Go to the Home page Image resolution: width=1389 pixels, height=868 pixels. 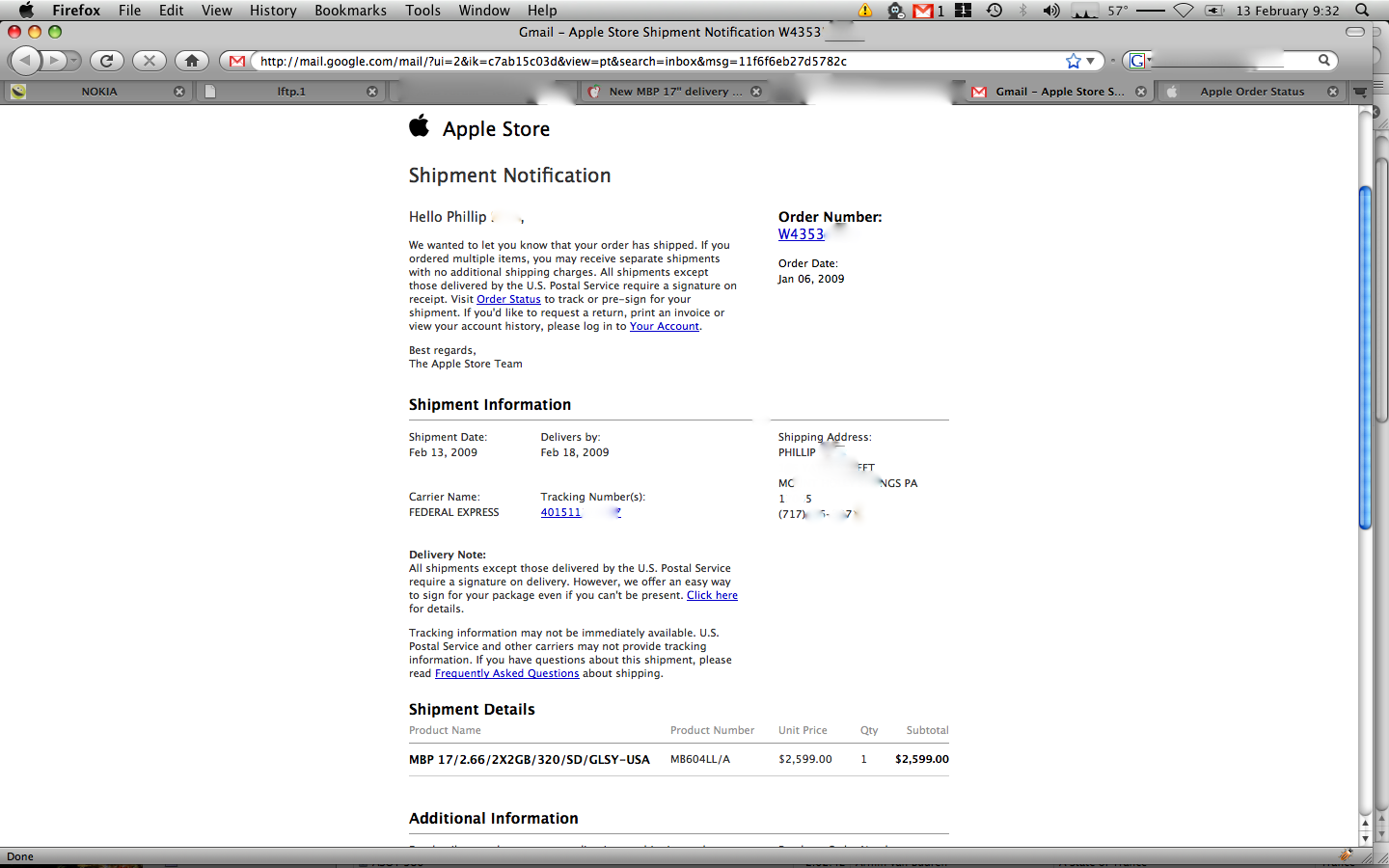[x=192, y=61]
